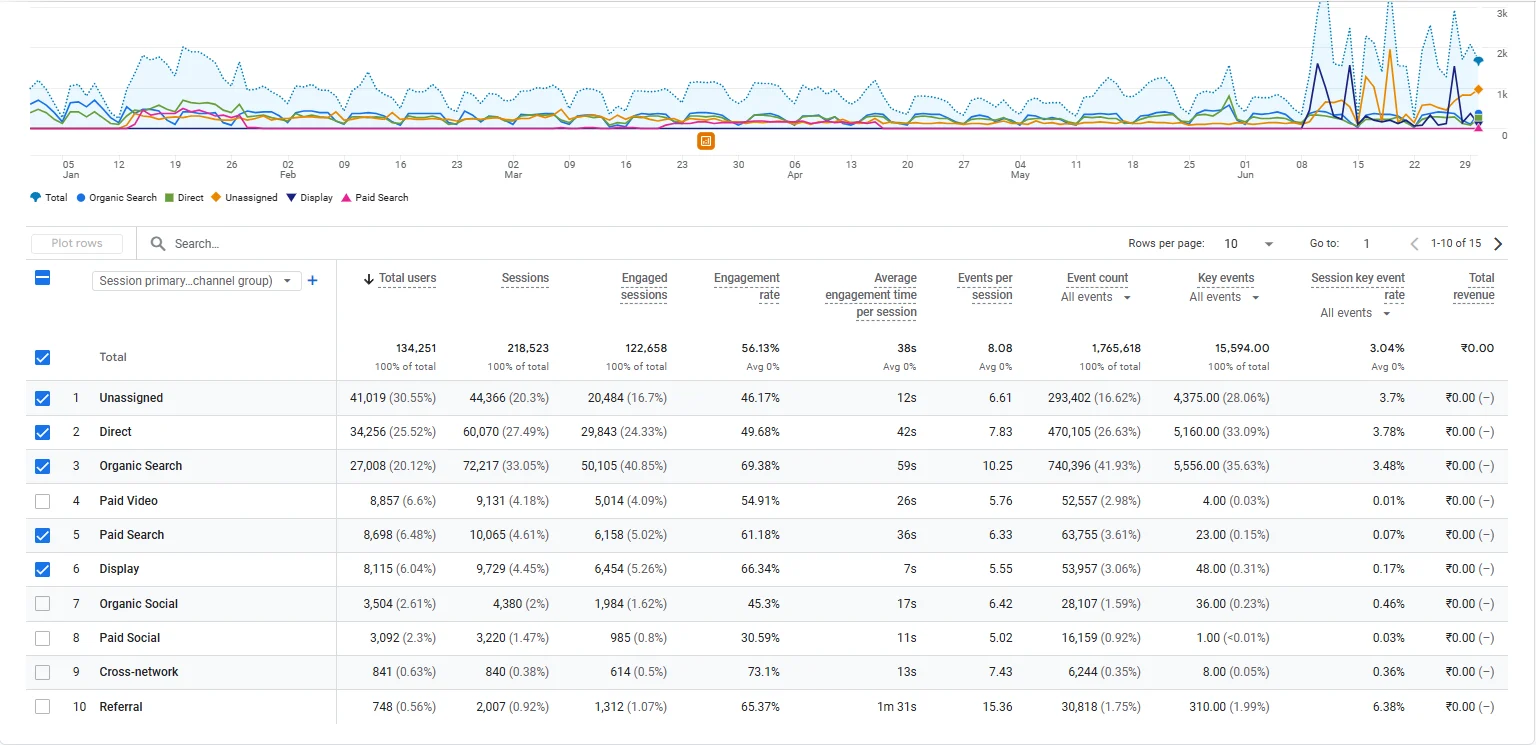Toggle the Paid Search legend triangle
This screenshot has height=745, width=1536.
tap(347, 198)
